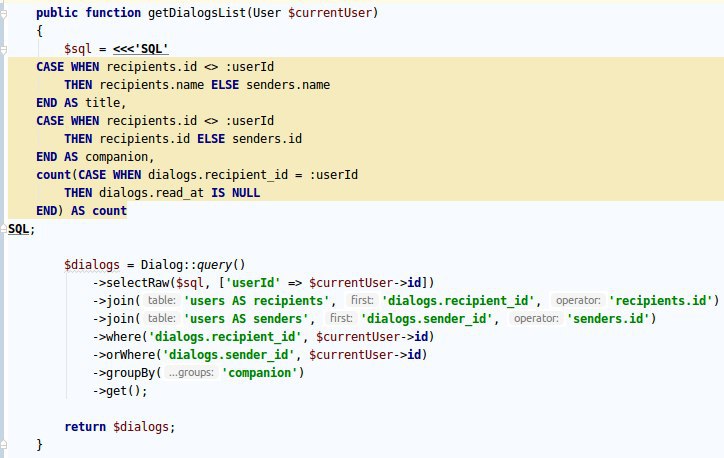Click the 'table:' hint before 'users AS recipients'
This screenshot has height=458, width=724.
coord(162,301)
